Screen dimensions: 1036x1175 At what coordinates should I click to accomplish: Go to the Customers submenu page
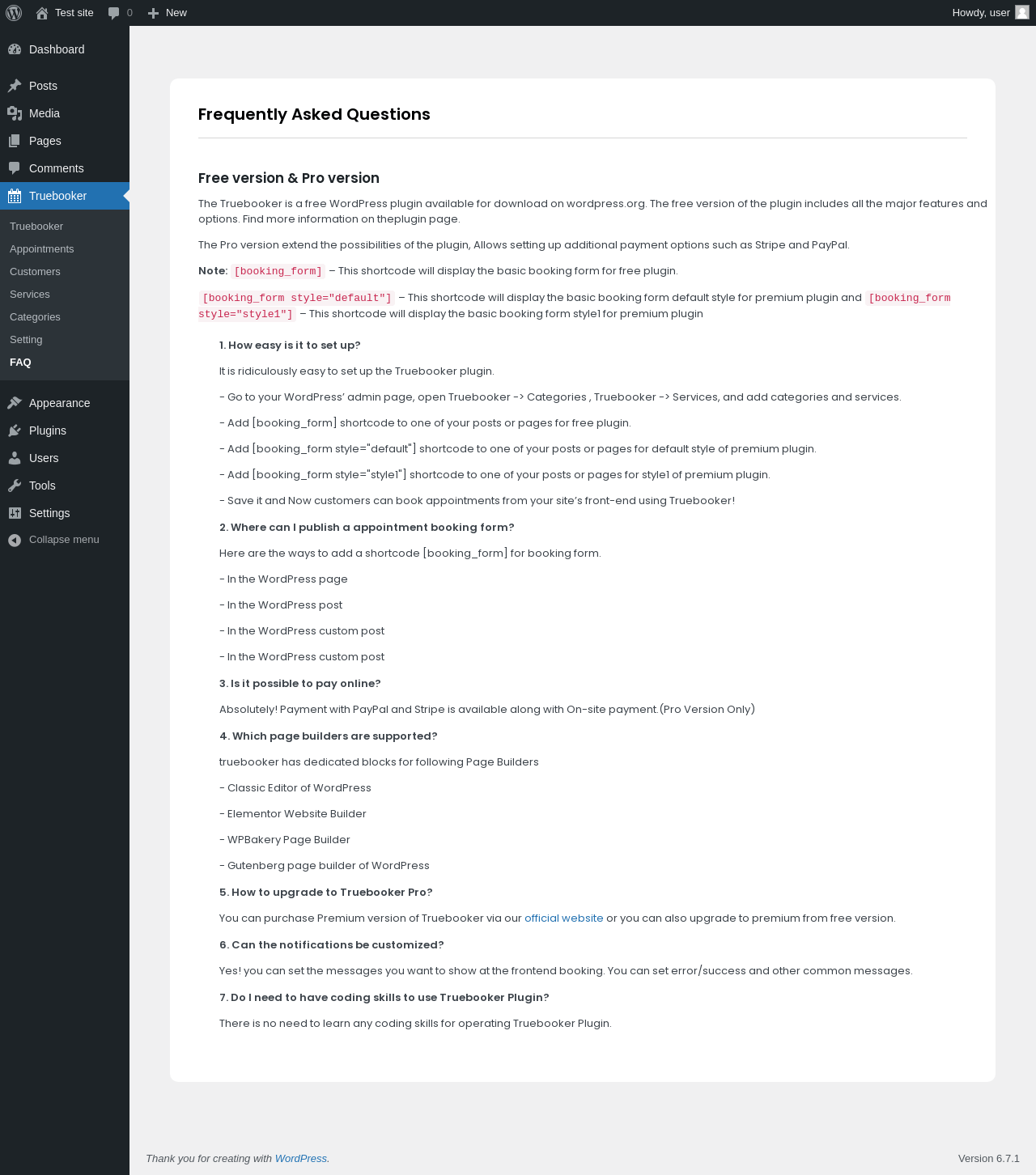pos(35,272)
